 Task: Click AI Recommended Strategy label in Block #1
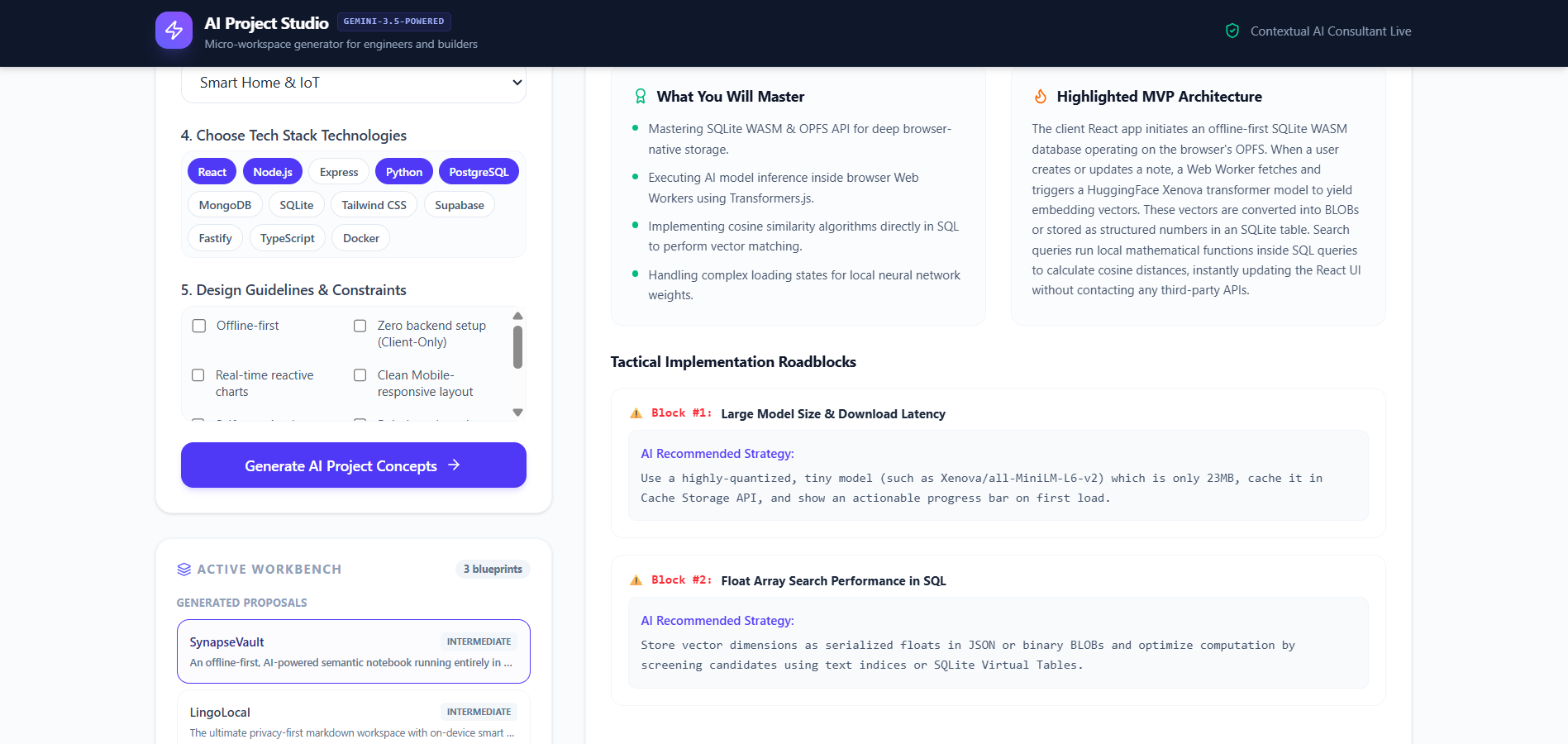717,454
